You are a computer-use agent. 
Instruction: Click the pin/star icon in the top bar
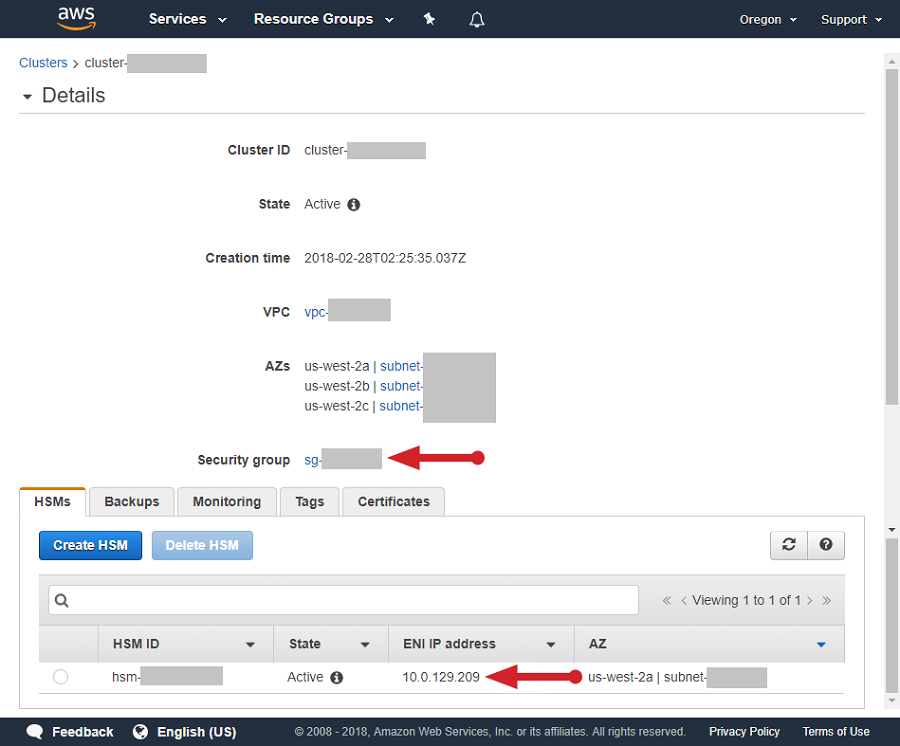[x=429, y=18]
